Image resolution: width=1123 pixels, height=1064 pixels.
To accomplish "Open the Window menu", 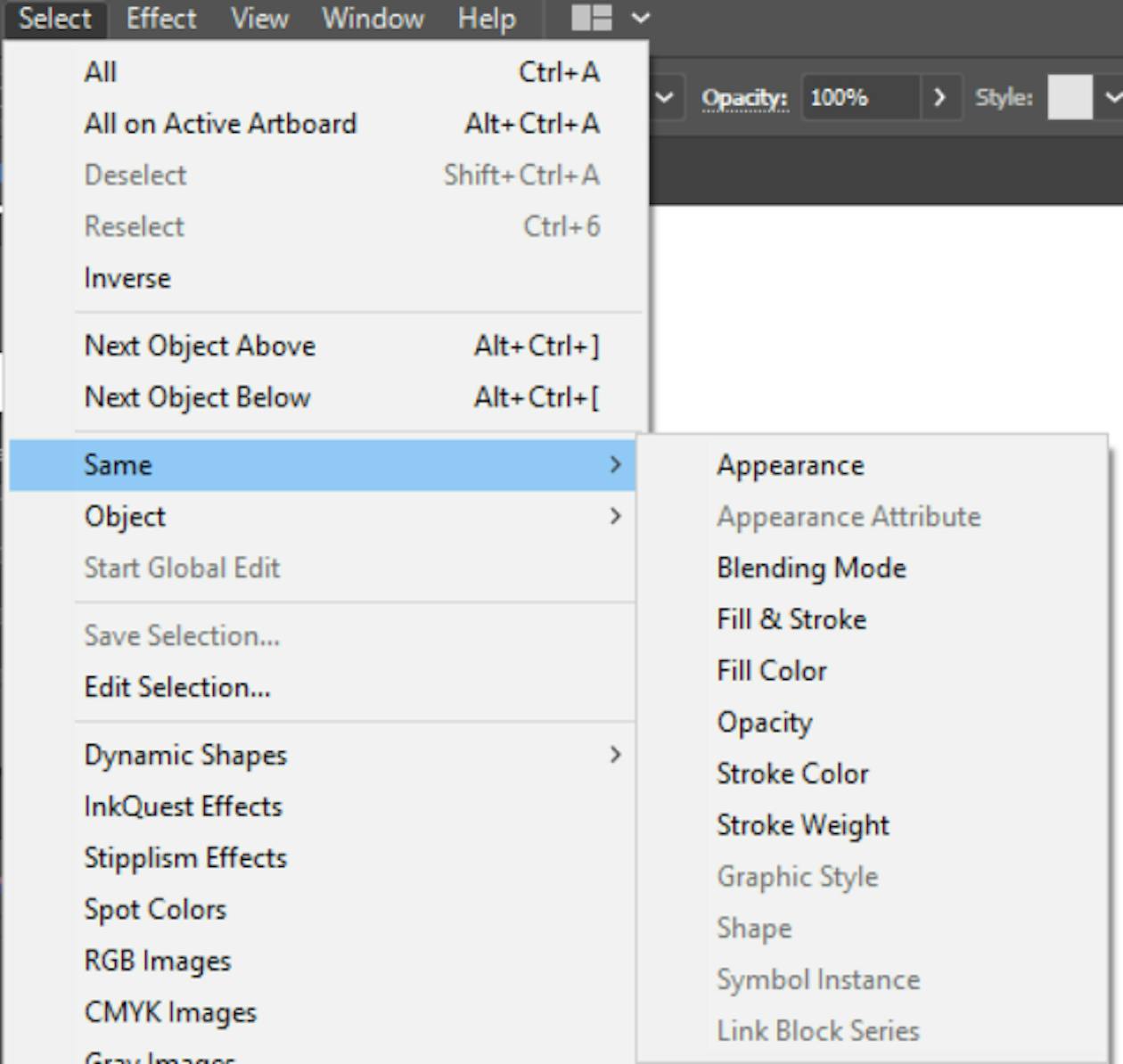I will [372, 17].
